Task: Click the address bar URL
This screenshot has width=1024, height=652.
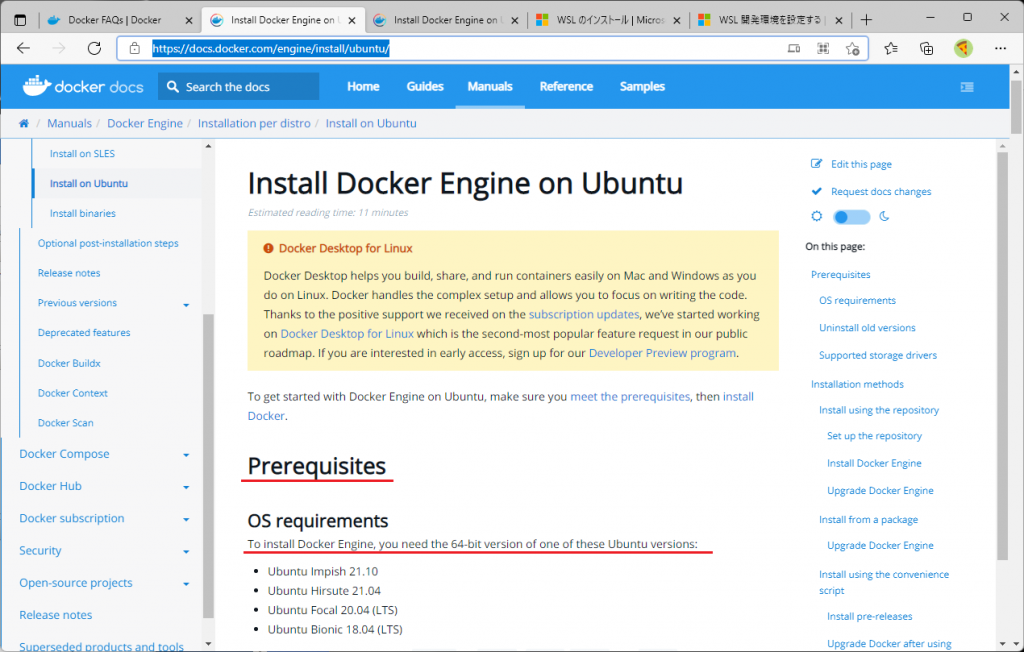Action: pyautogui.click(x=271, y=48)
